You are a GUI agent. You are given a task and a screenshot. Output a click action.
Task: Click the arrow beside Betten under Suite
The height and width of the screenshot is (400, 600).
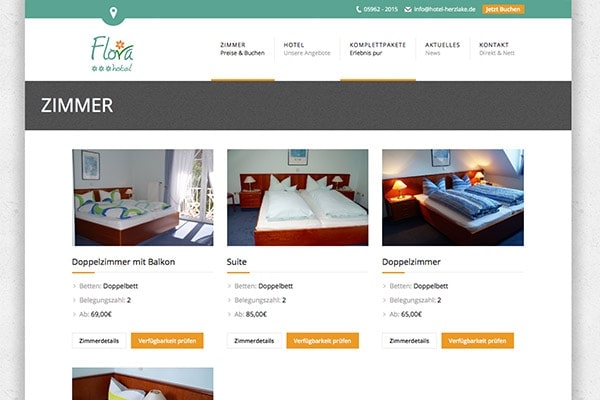229,286
